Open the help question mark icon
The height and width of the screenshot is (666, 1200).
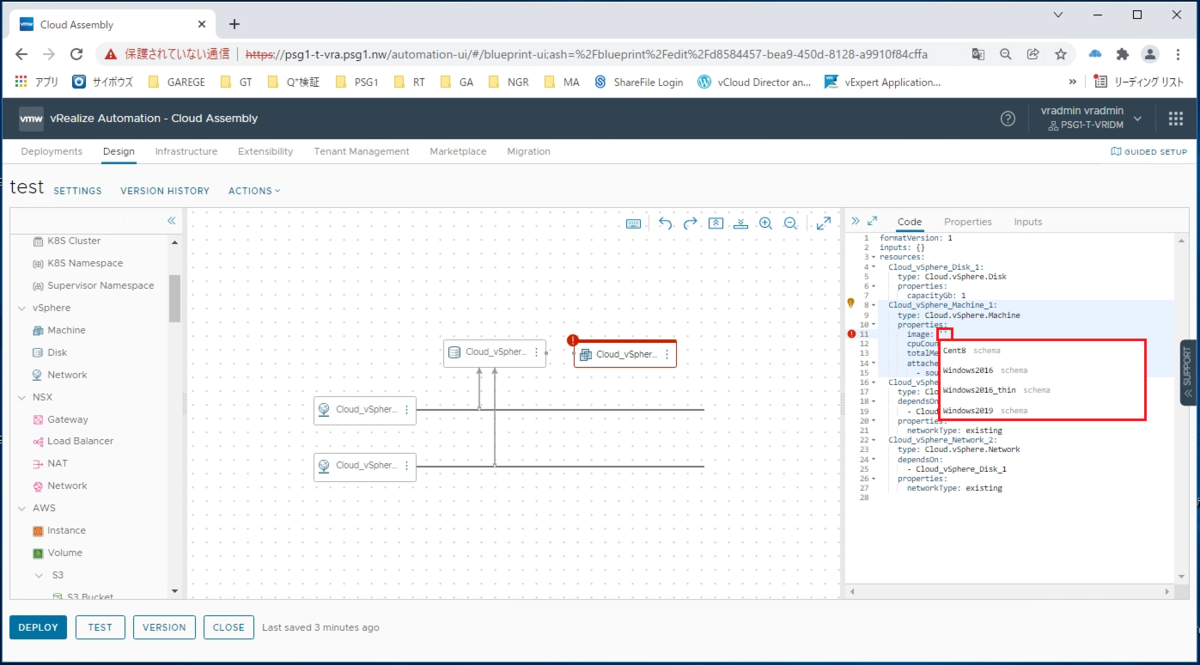(x=1008, y=119)
